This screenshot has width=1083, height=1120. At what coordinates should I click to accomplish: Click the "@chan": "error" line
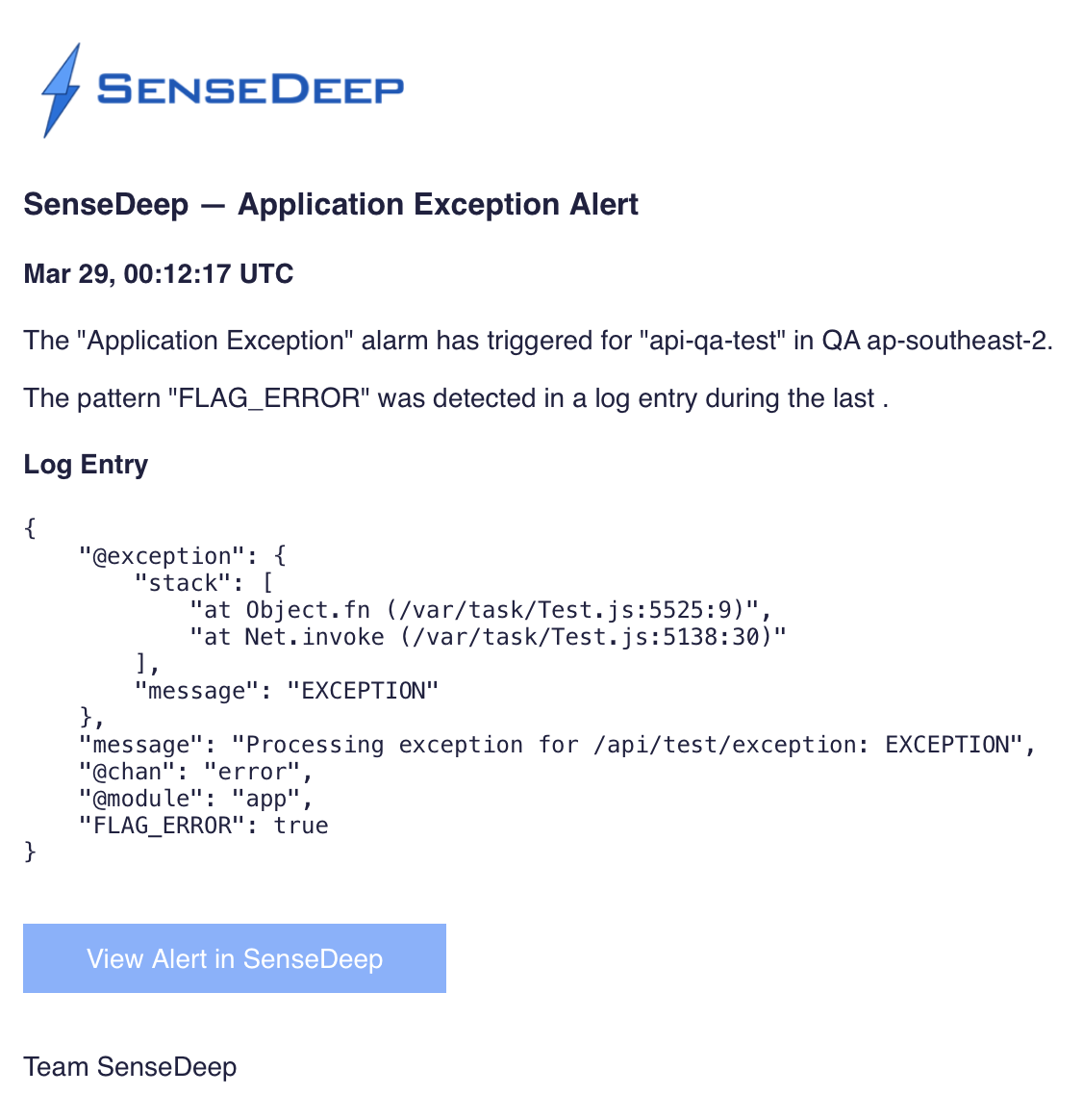[195, 772]
